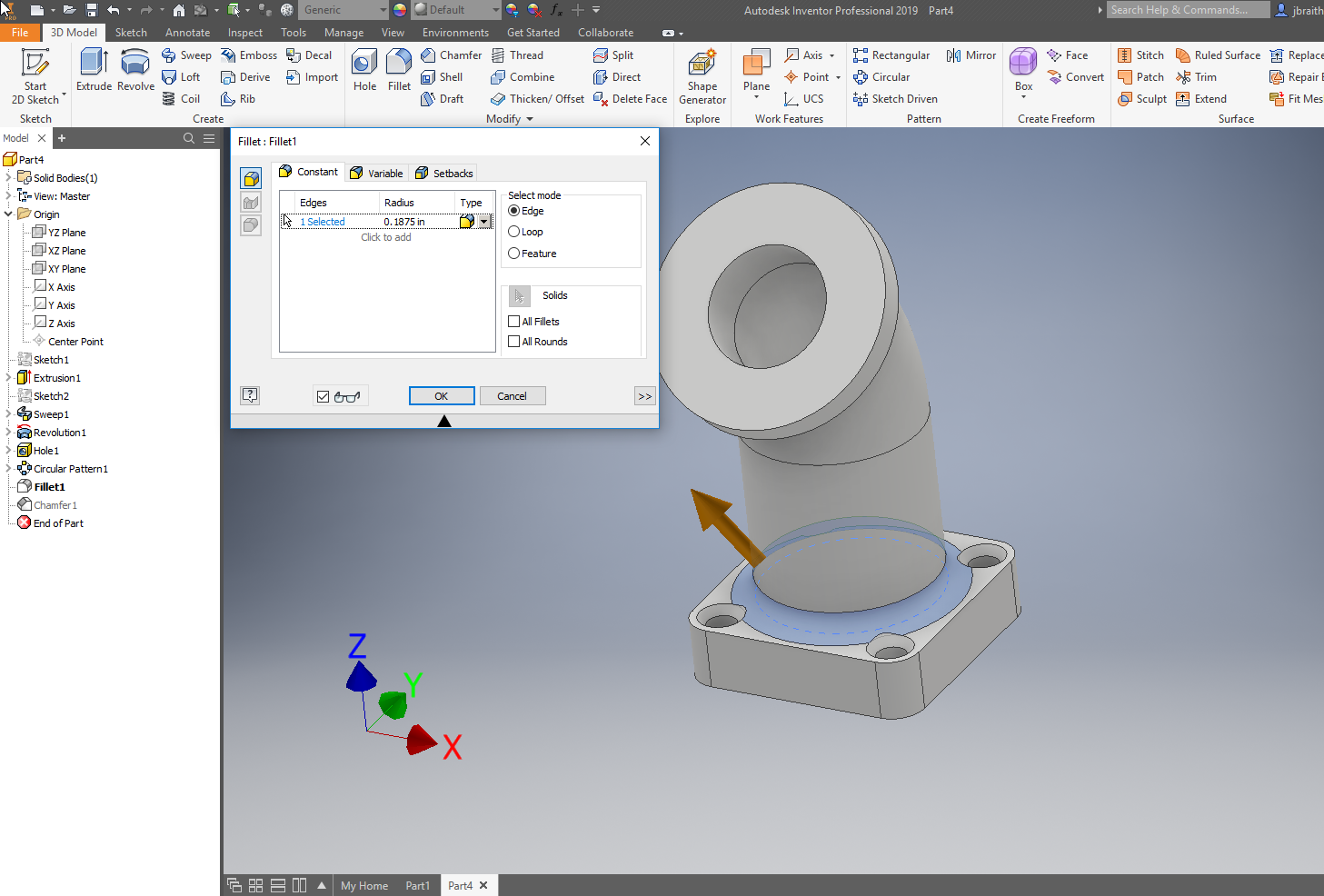Select the Mirror tool

point(971,55)
